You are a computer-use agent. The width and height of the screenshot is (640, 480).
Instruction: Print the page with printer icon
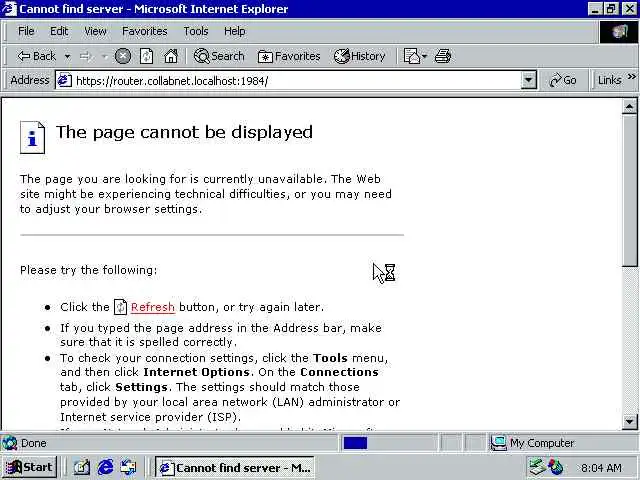pyautogui.click(x=442, y=56)
